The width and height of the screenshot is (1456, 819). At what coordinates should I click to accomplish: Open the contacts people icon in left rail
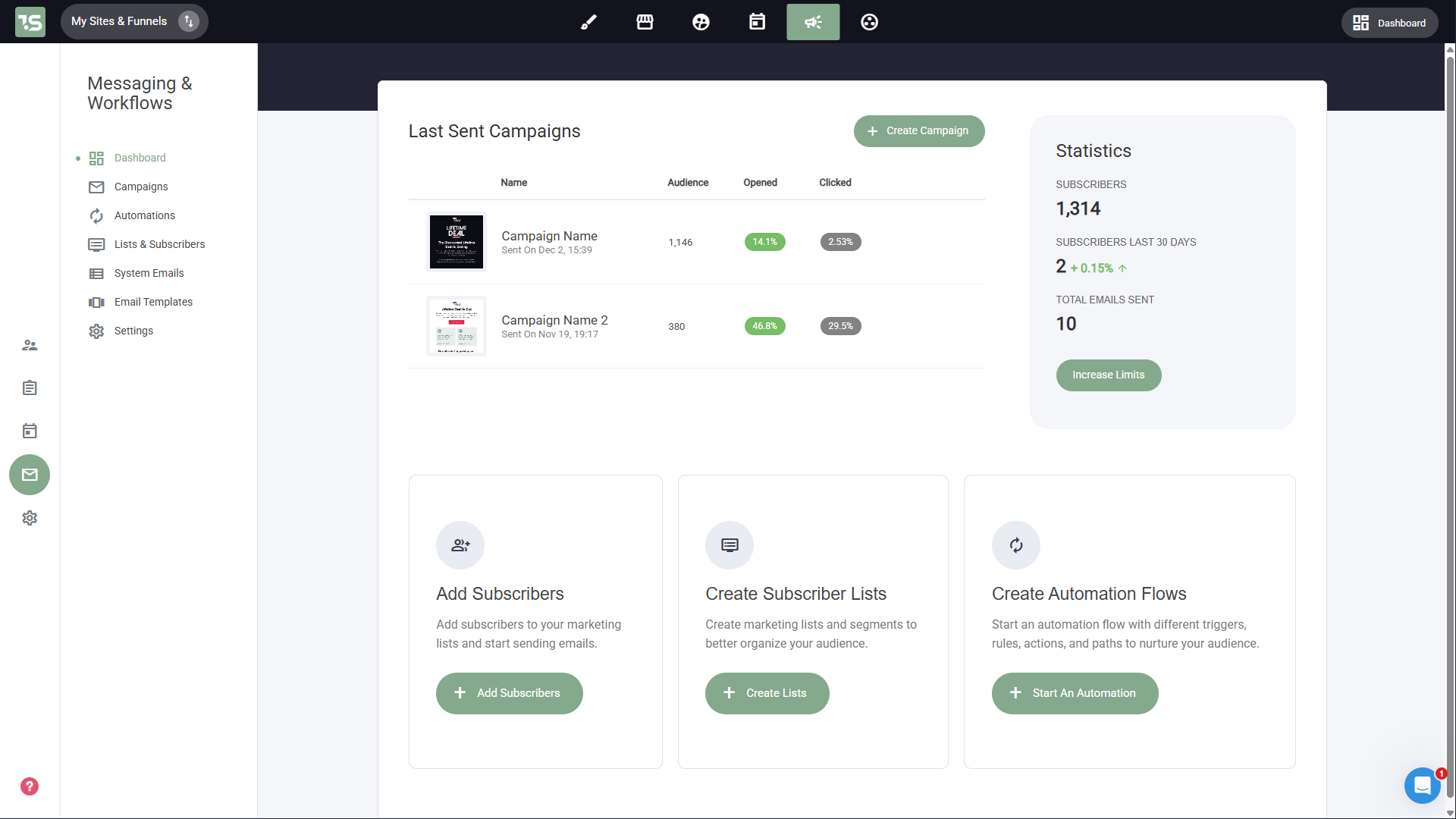(x=30, y=345)
